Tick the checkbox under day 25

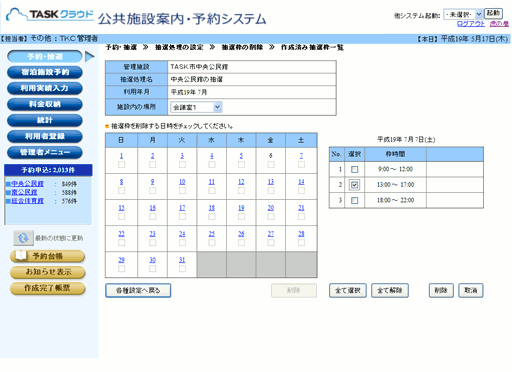click(212, 242)
